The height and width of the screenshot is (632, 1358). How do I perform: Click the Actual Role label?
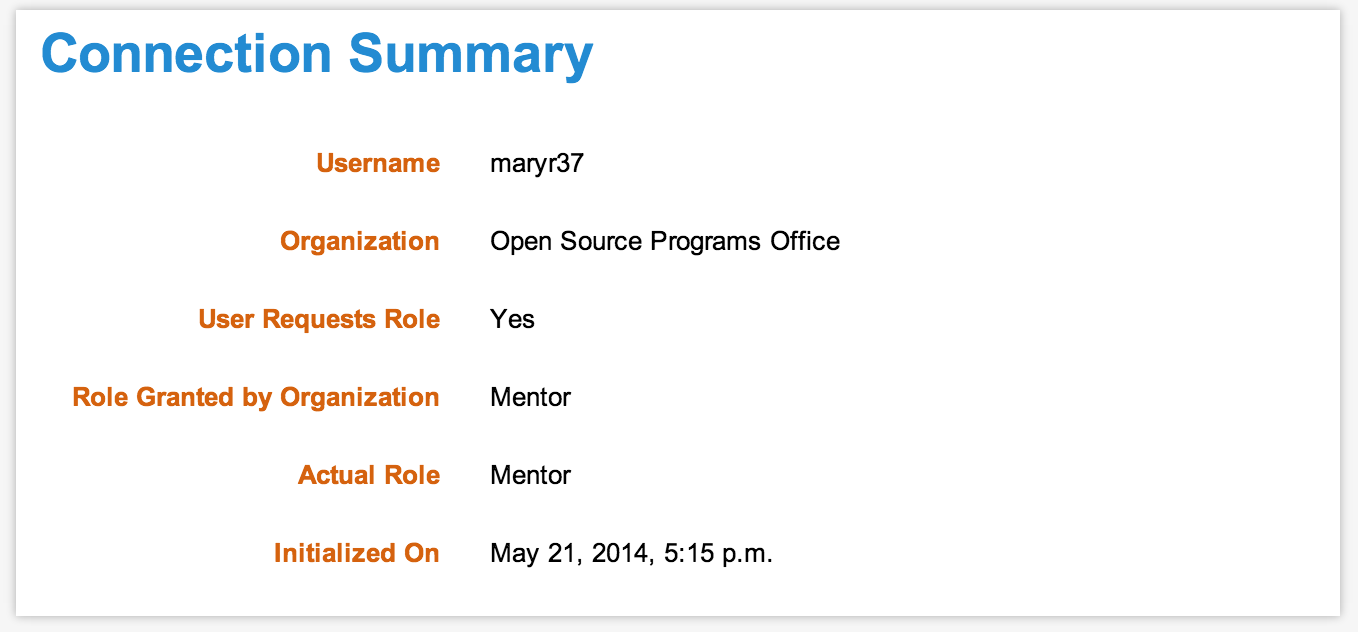(x=369, y=475)
